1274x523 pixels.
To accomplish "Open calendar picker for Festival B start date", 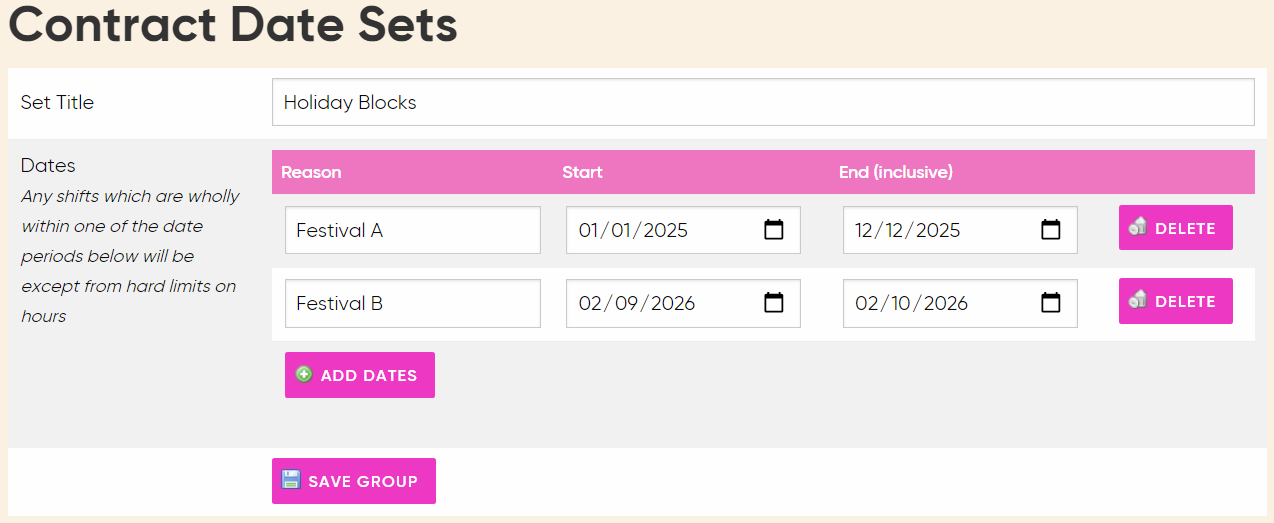I will pyautogui.click(x=774, y=303).
